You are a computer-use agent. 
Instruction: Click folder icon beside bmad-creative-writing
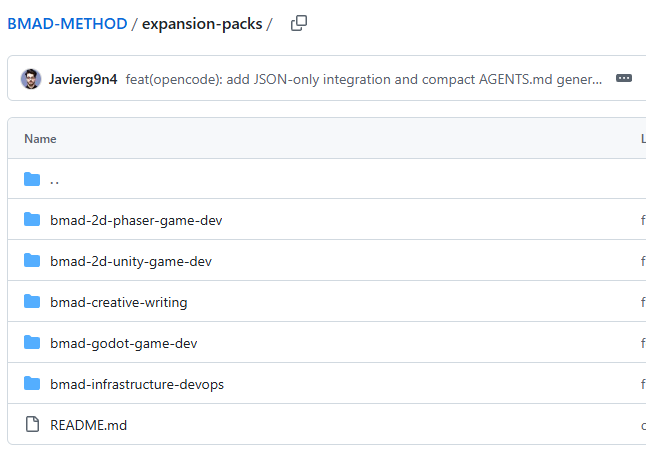32,302
